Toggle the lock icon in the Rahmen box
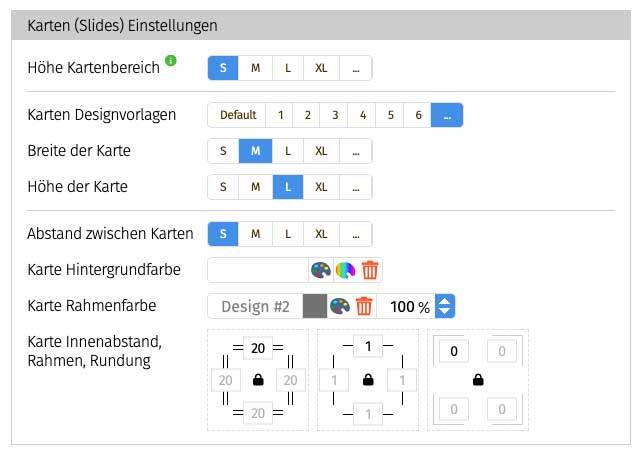638x456 pixels. [368, 380]
